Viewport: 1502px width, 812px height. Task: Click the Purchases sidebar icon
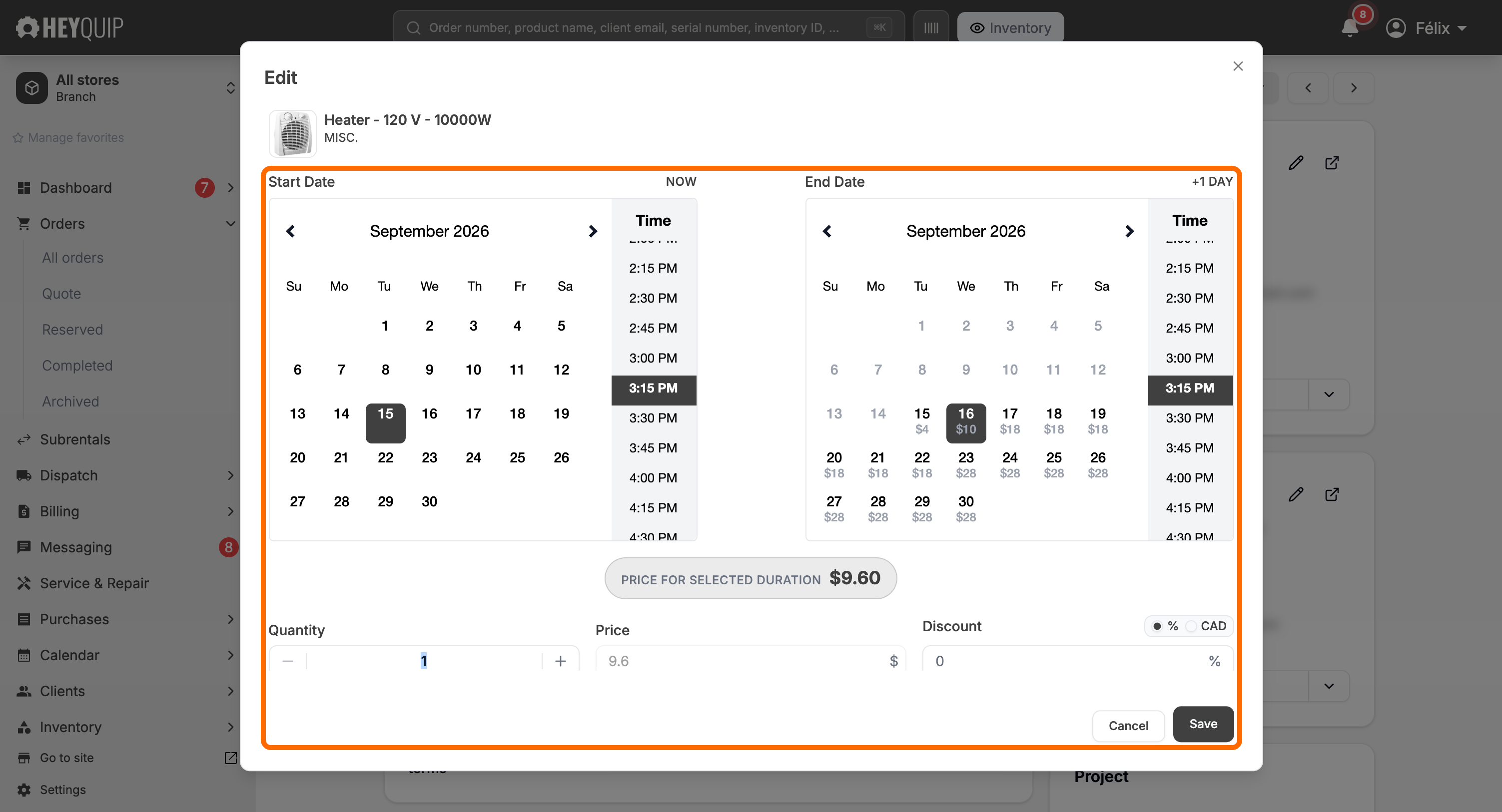click(x=24, y=619)
